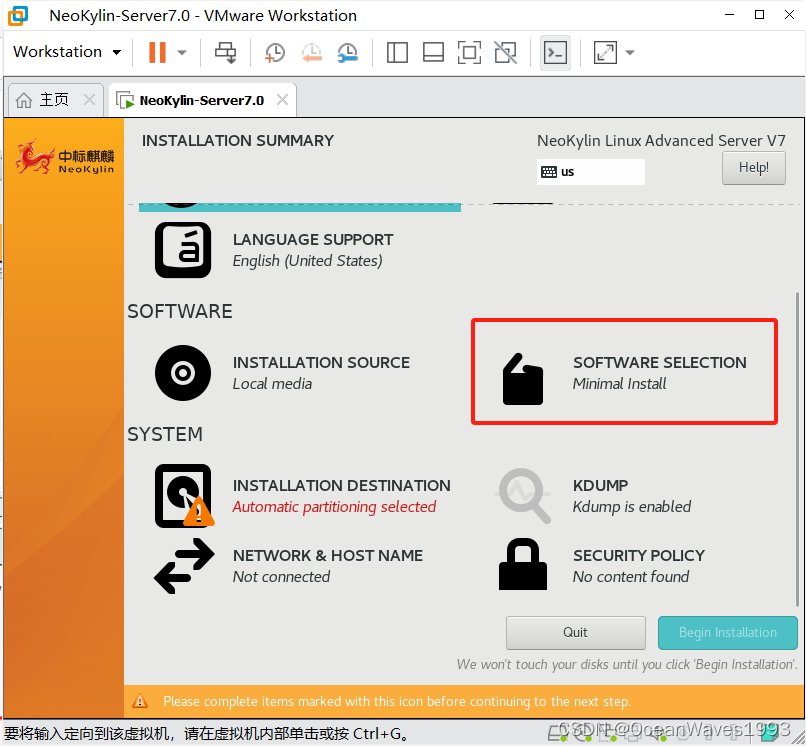Image resolution: width=806 pixels, height=746 pixels.
Task: Open NETWORK & HOST NAME settings
Action: coord(328,566)
